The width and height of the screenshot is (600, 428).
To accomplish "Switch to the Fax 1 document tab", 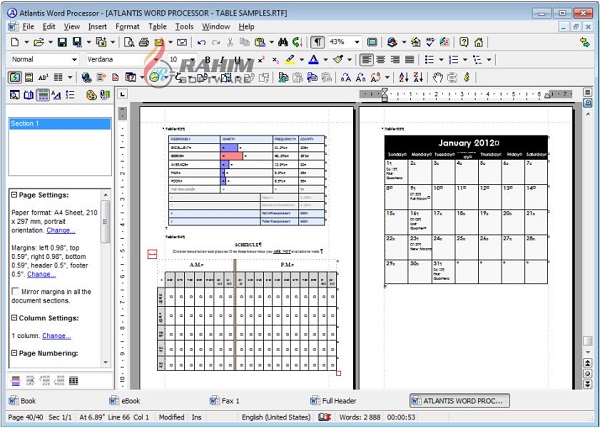I will [225, 401].
